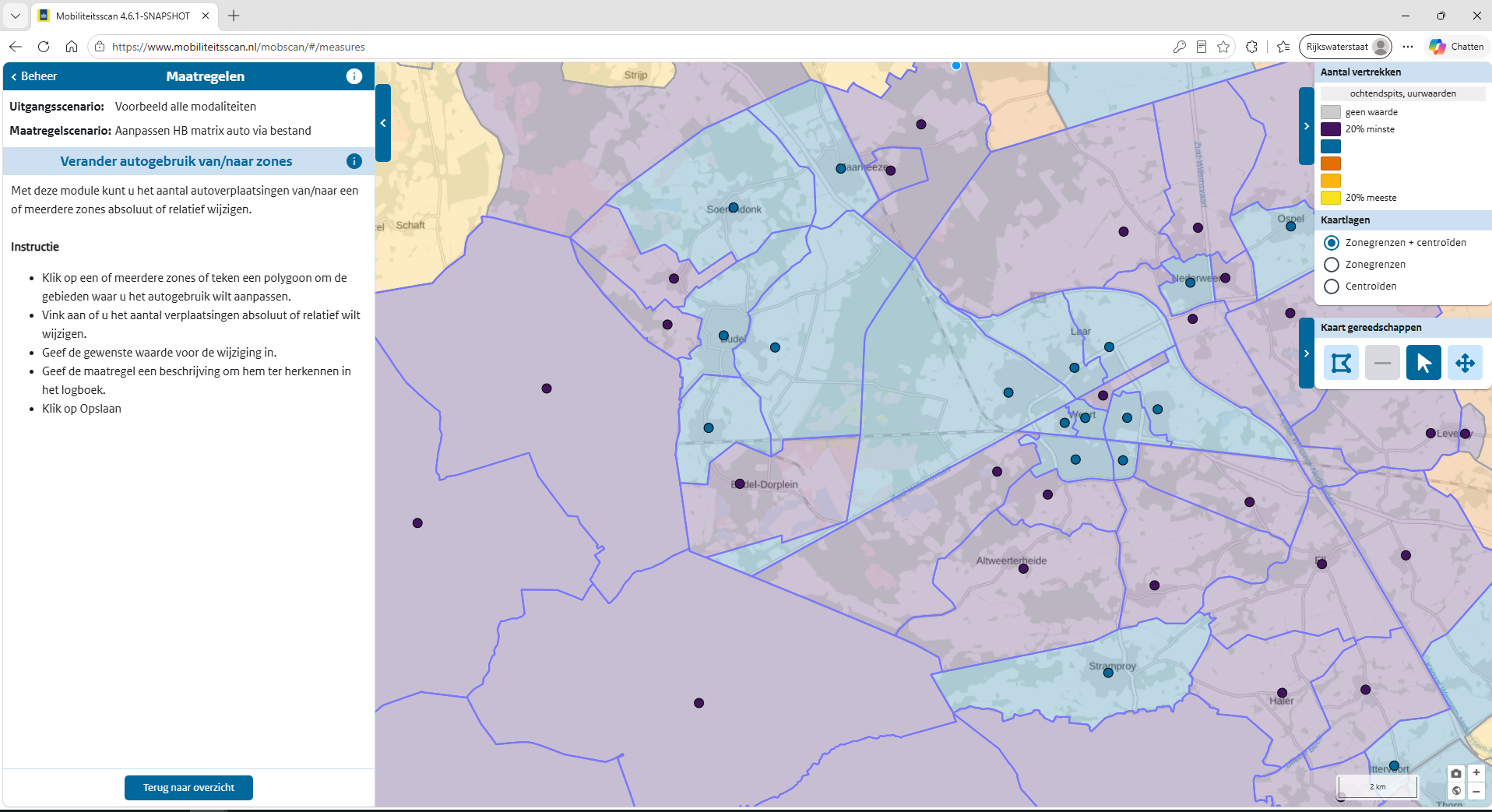Select the Centroïden radio button
The image size is (1492, 812).
(x=1332, y=286)
